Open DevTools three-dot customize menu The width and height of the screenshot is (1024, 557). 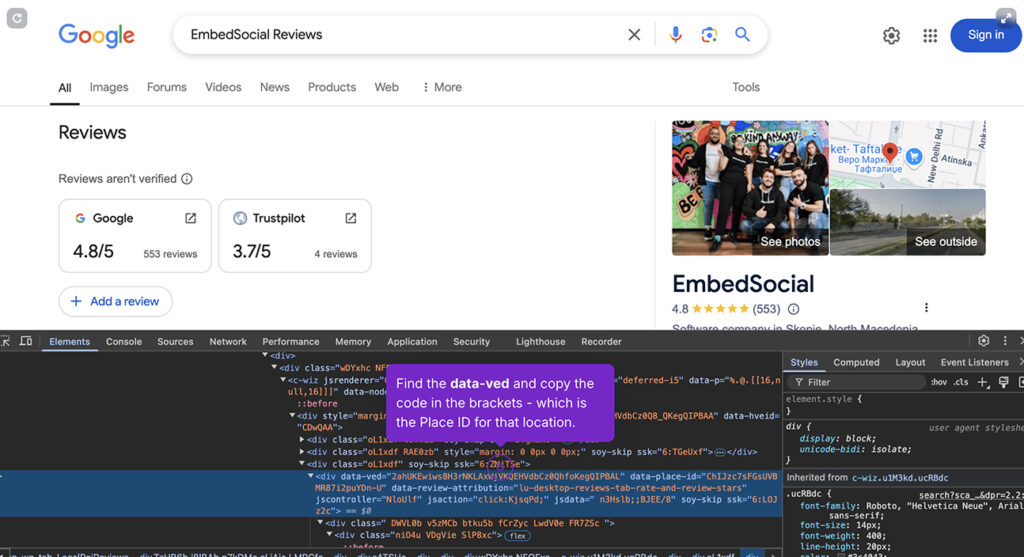tap(1005, 341)
